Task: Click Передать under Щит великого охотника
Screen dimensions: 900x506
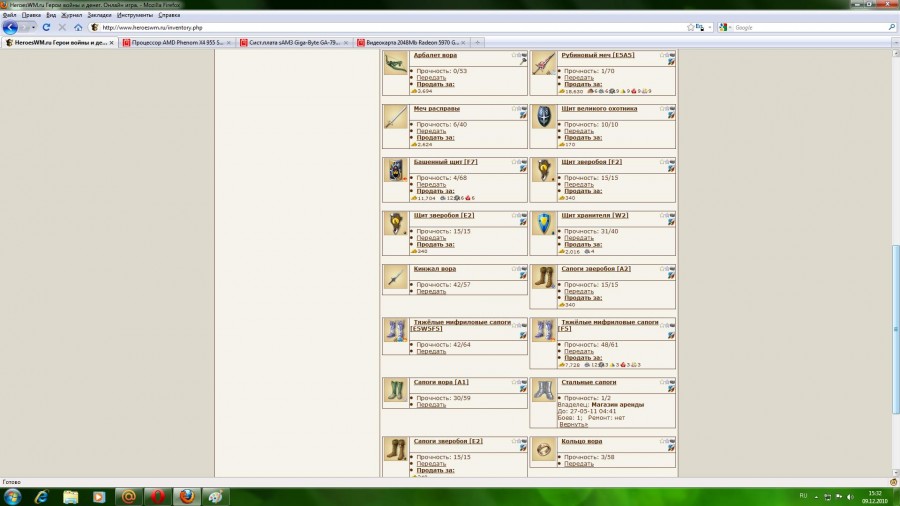Action: [x=579, y=131]
